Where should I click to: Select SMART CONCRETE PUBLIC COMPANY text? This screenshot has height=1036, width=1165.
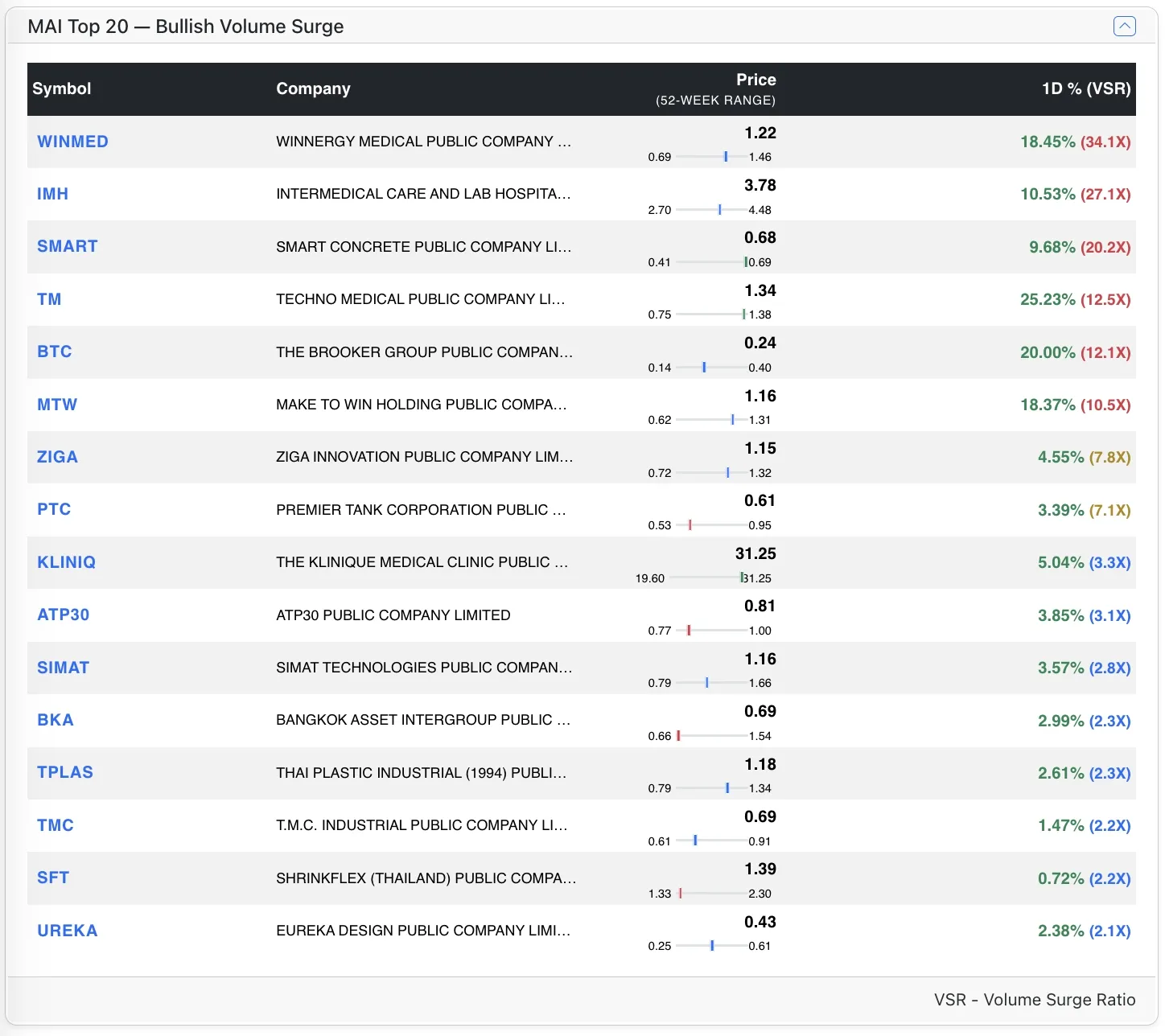pos(423,247)
